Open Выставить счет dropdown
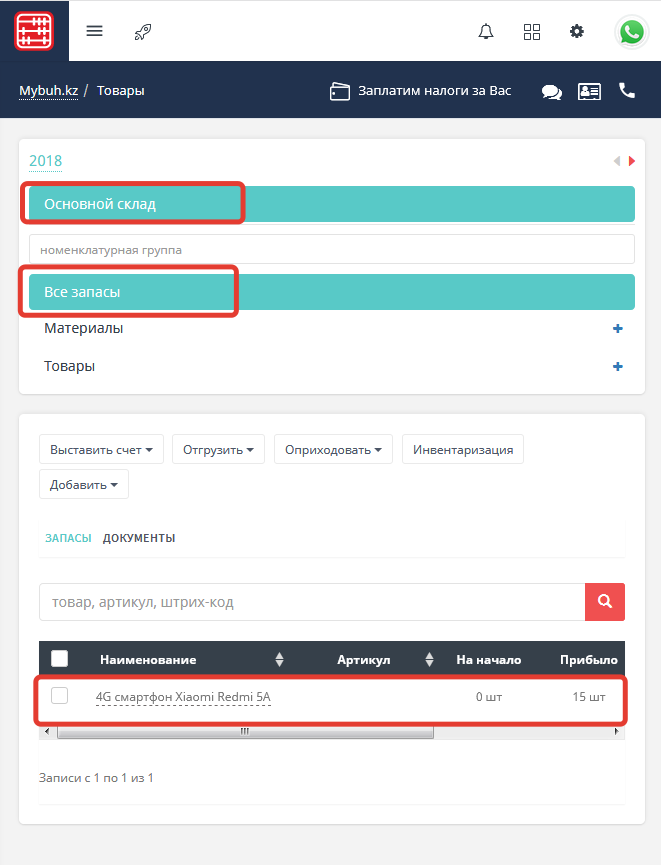 coord(102,450)
